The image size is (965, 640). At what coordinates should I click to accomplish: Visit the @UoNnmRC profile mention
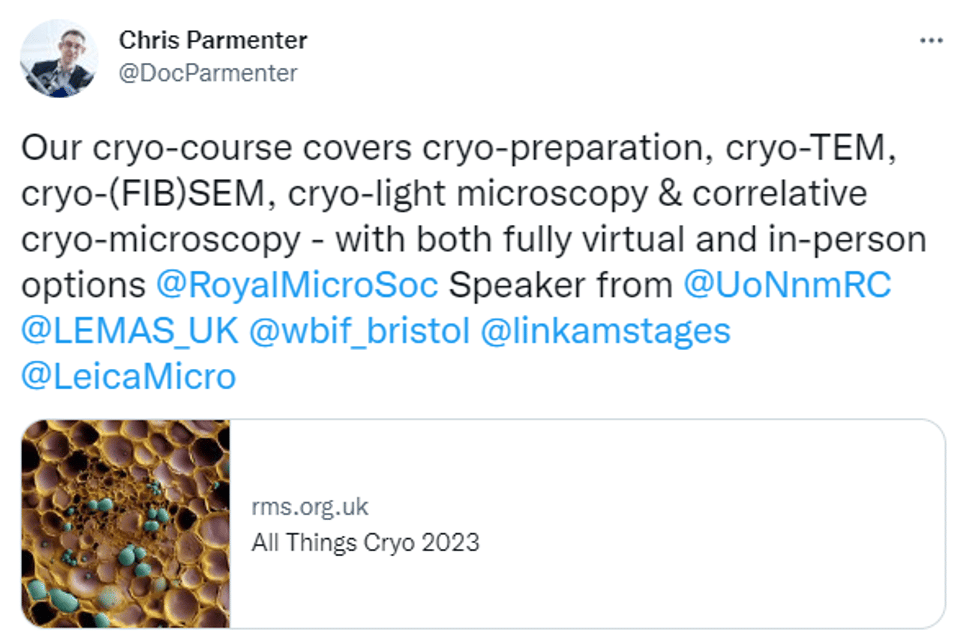tap(787, 285)
